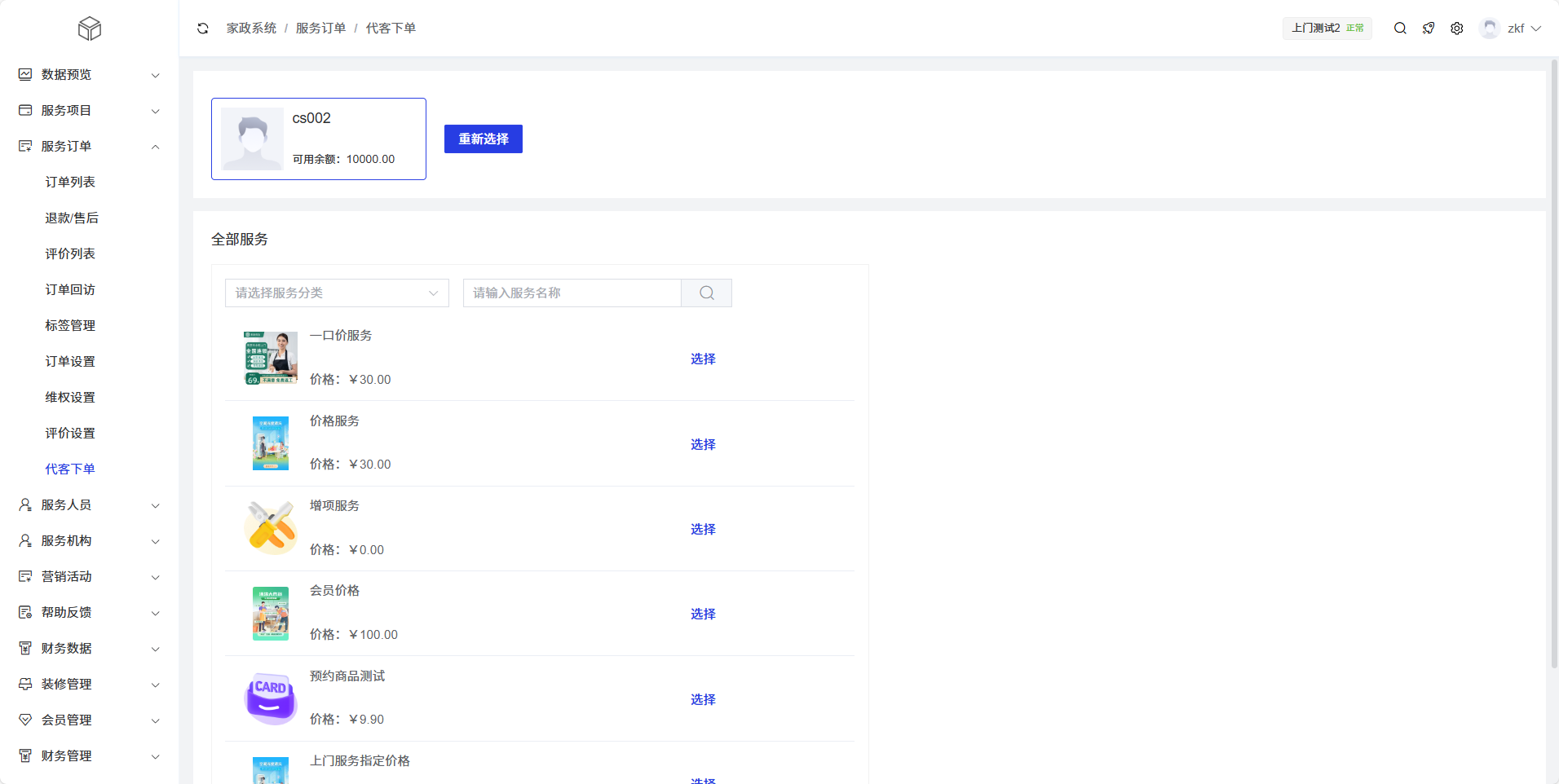Focus the 请输入服务名称 search field
Screen dimensions: 1559x784
(572, 293)
